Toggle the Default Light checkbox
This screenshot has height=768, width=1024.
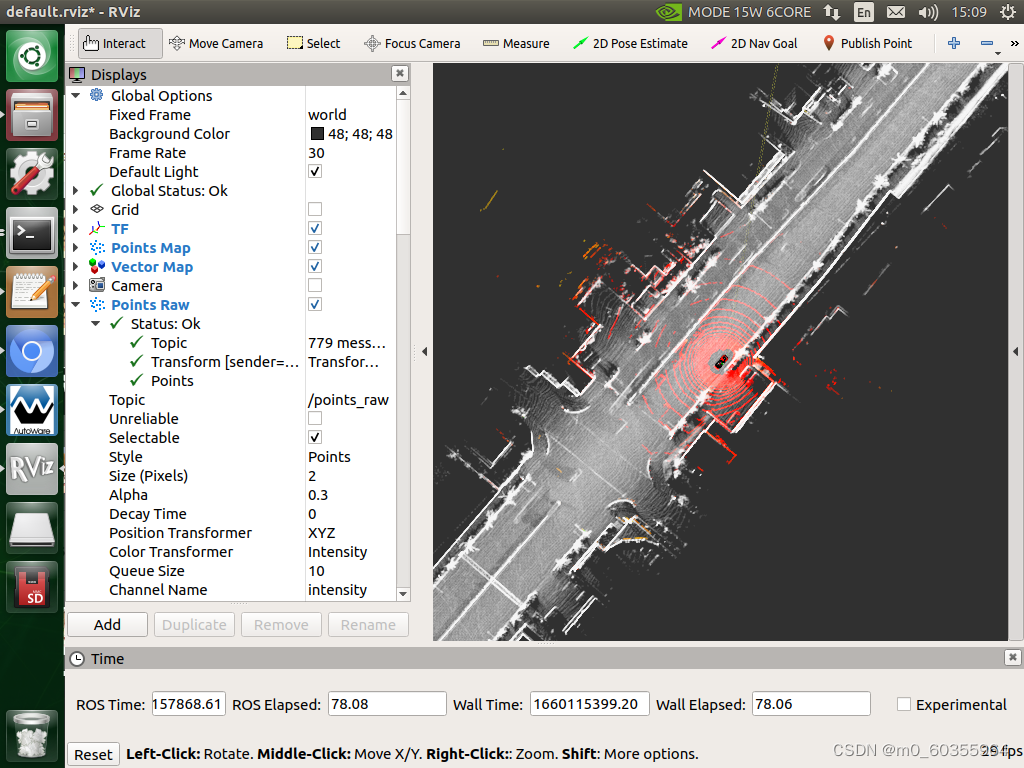(x=315, y=171)
